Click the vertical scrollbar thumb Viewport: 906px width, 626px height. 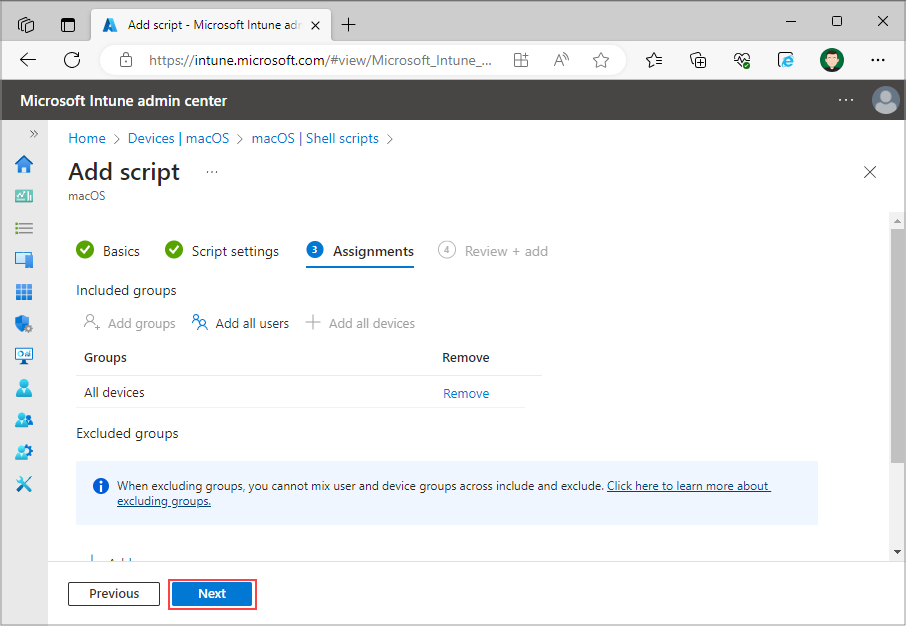[x=897, y=346]
